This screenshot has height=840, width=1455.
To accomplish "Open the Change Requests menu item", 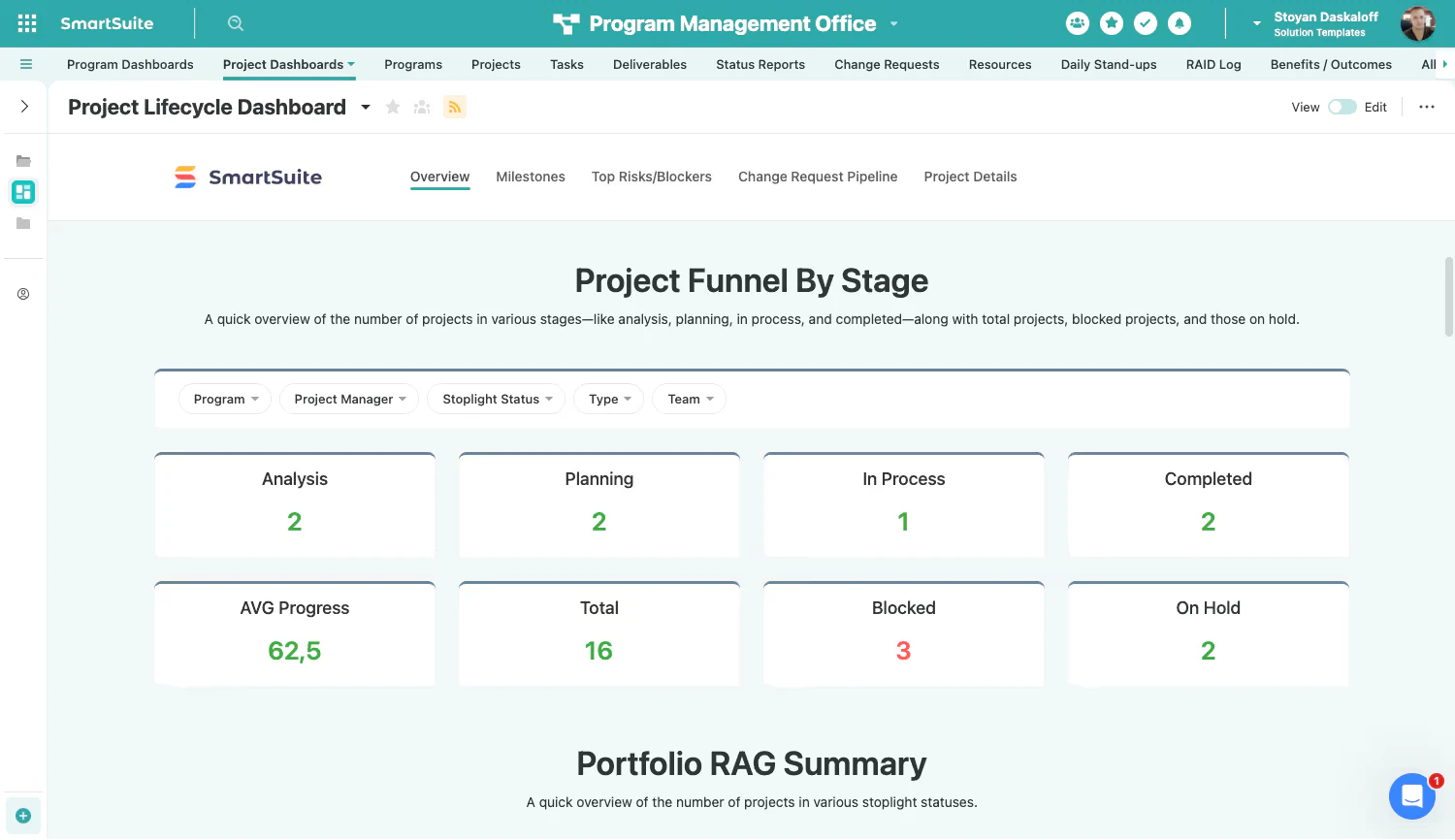I will [x=886, y=64].
